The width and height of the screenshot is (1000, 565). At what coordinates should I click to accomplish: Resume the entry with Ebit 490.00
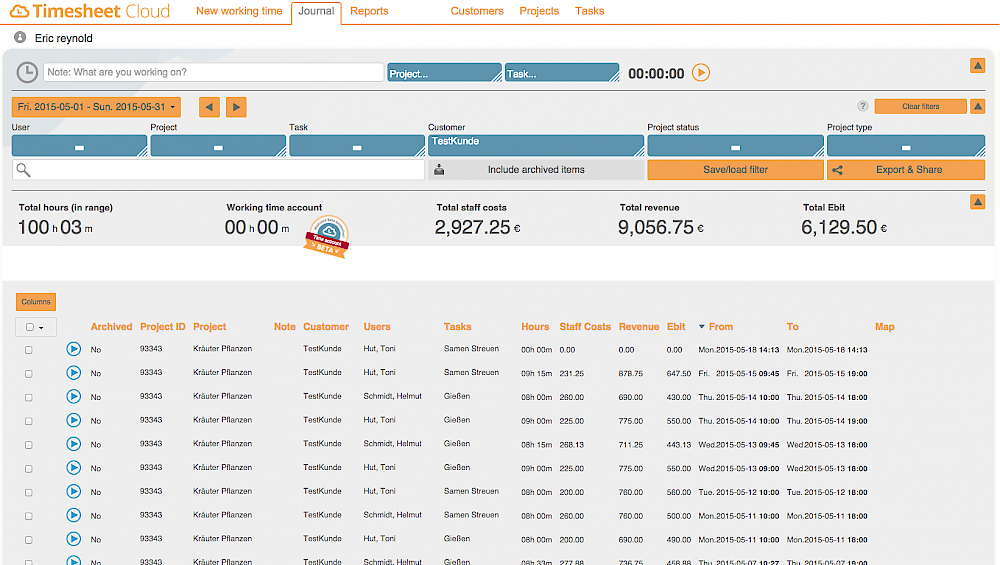[73, 539]
